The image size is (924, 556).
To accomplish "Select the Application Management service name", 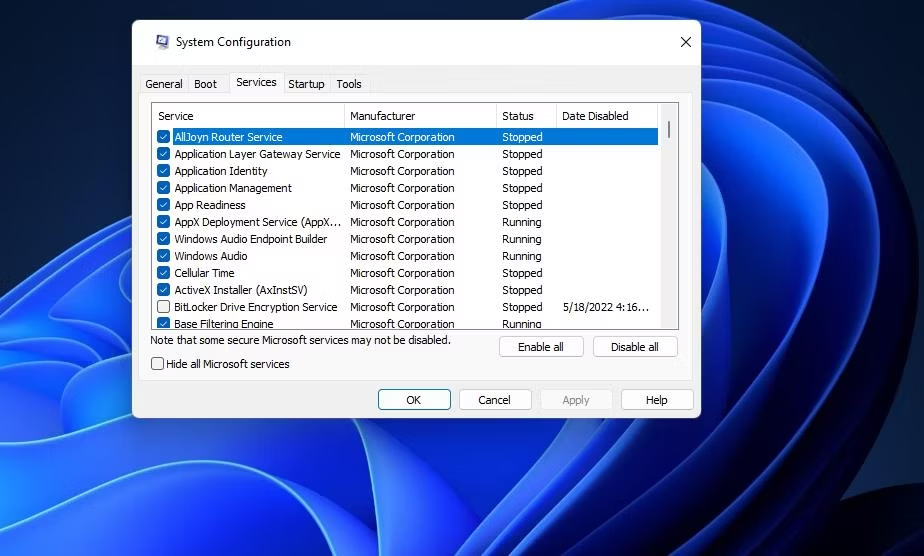I will [233, 188].
